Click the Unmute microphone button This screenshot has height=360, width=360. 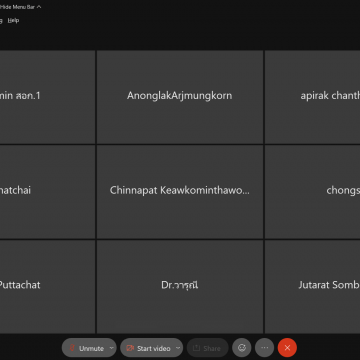pyautogui.click(x=86, y=348)
